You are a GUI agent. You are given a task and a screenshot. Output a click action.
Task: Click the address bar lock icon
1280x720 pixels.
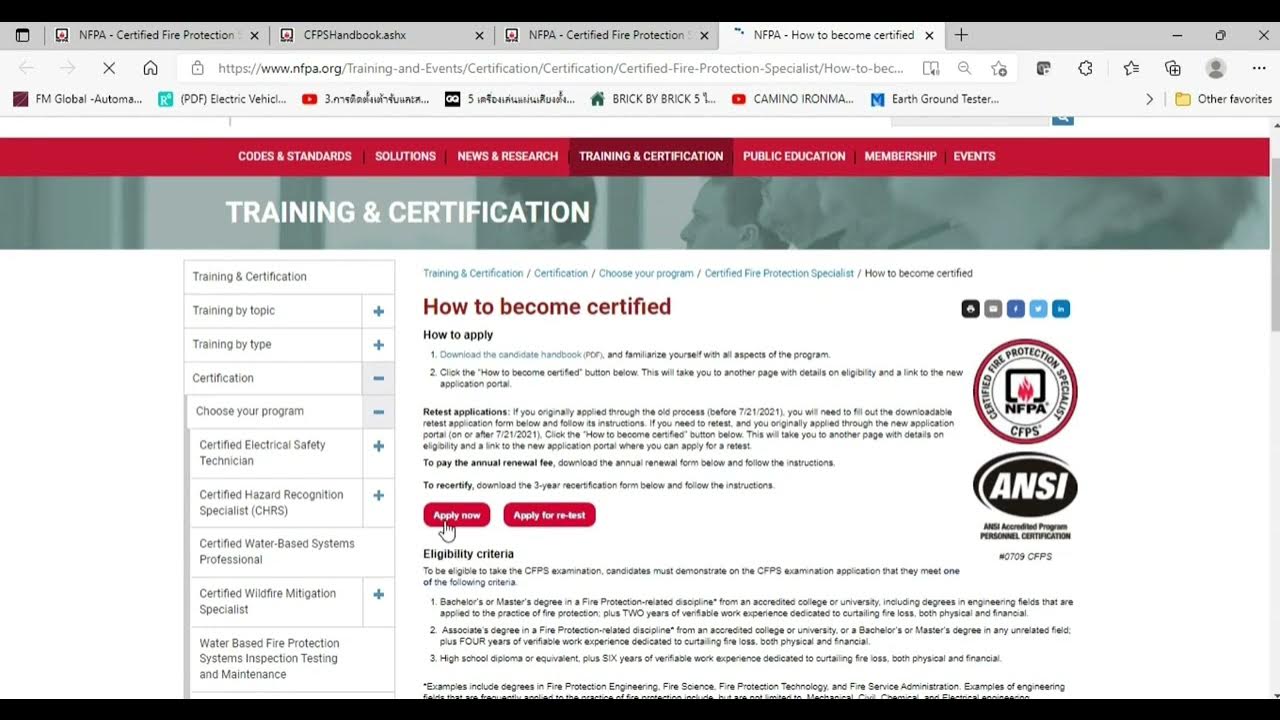[197, 68]
